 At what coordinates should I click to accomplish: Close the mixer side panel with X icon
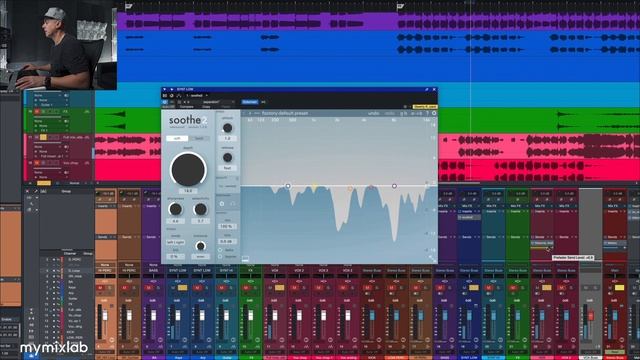[x=27, y=191]
